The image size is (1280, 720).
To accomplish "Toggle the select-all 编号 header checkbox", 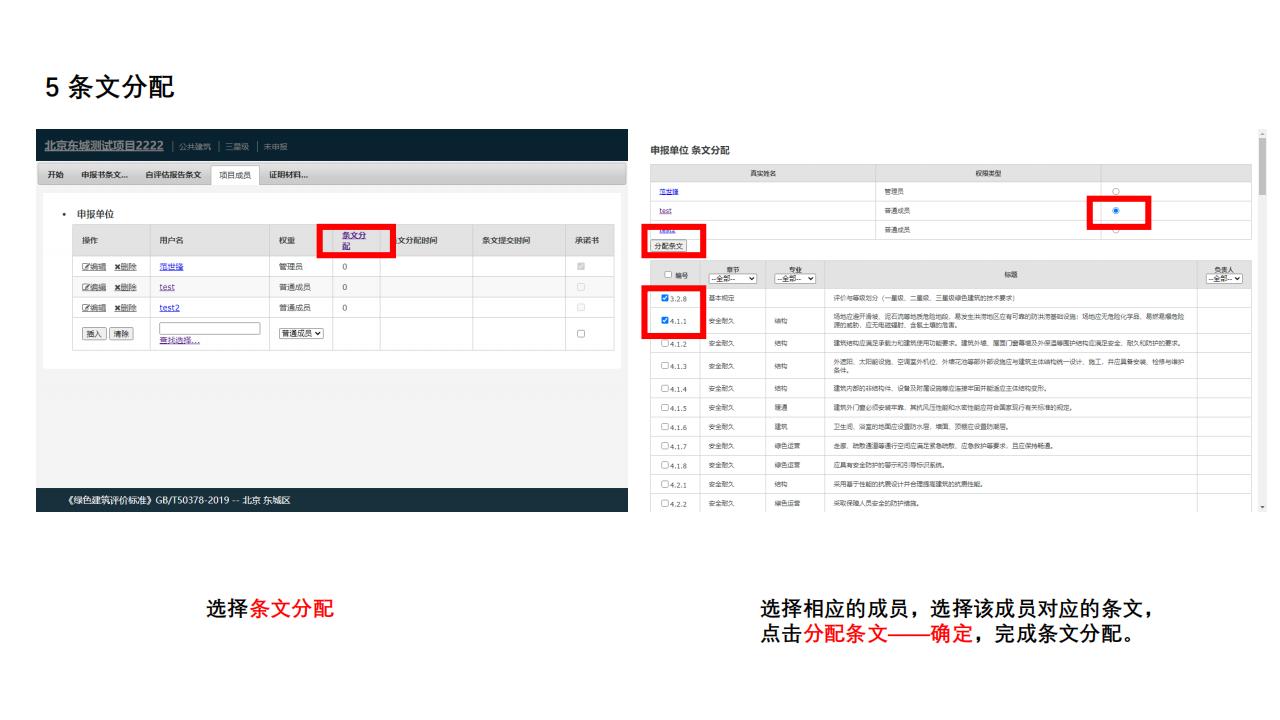I will pos(668,274).
